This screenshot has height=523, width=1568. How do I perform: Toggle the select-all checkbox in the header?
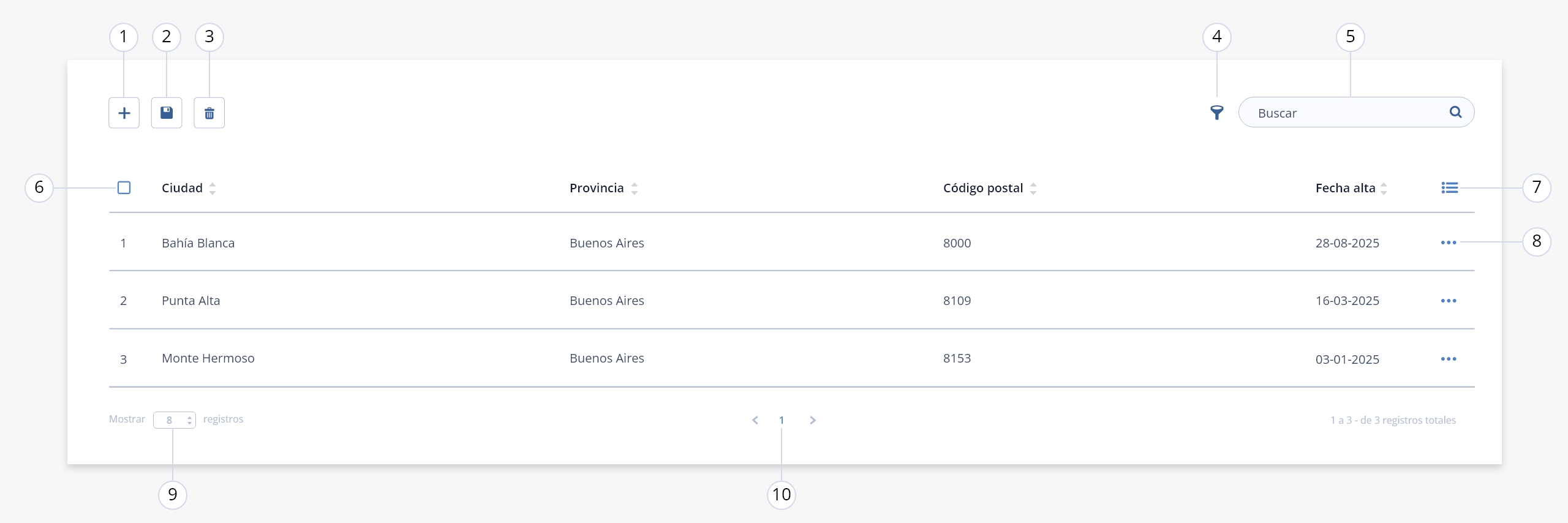[124, 187]
